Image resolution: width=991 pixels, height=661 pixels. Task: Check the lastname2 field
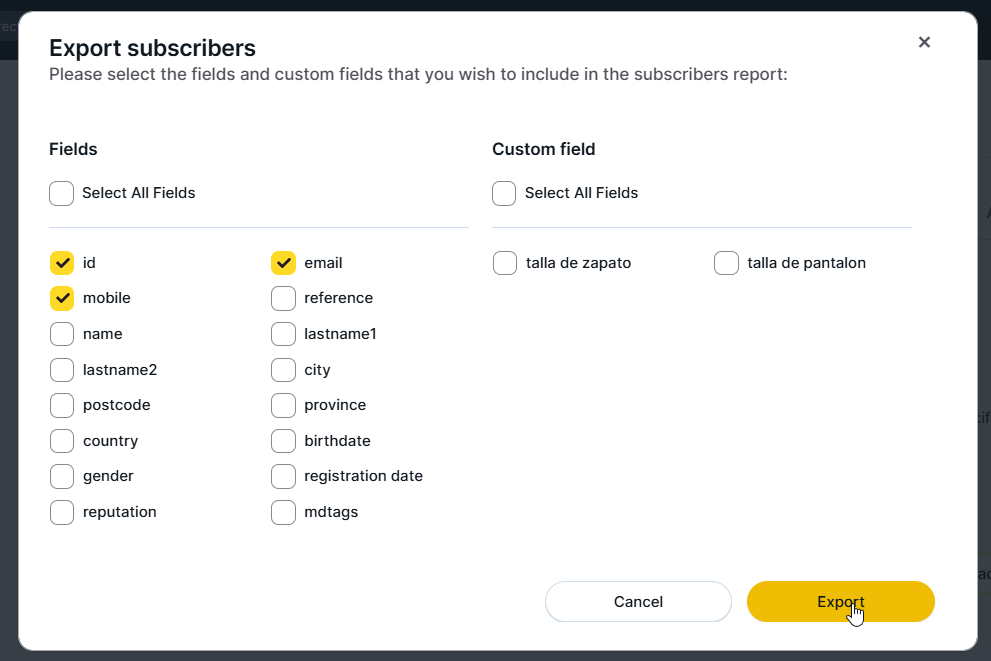click(x=62, y=370)
